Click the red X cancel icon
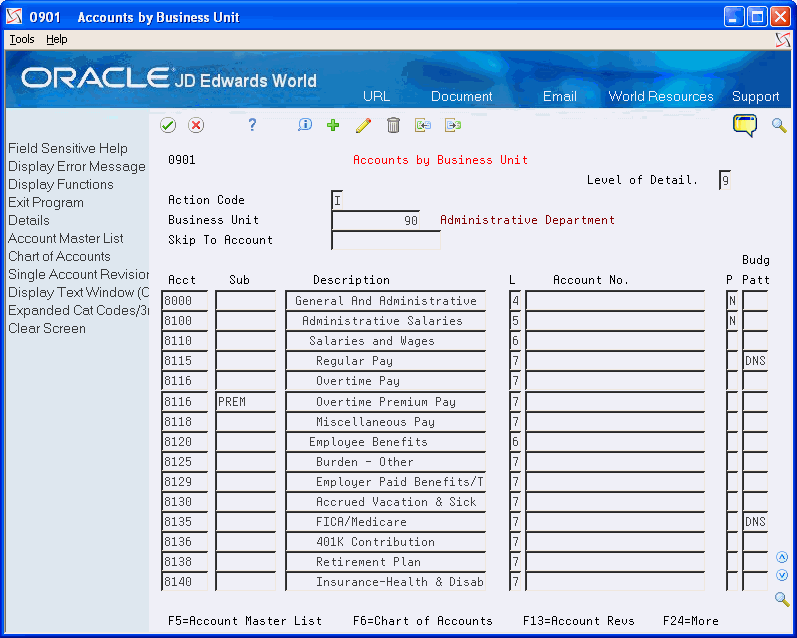This screenshot has width=797, height=638. (196, 125)
